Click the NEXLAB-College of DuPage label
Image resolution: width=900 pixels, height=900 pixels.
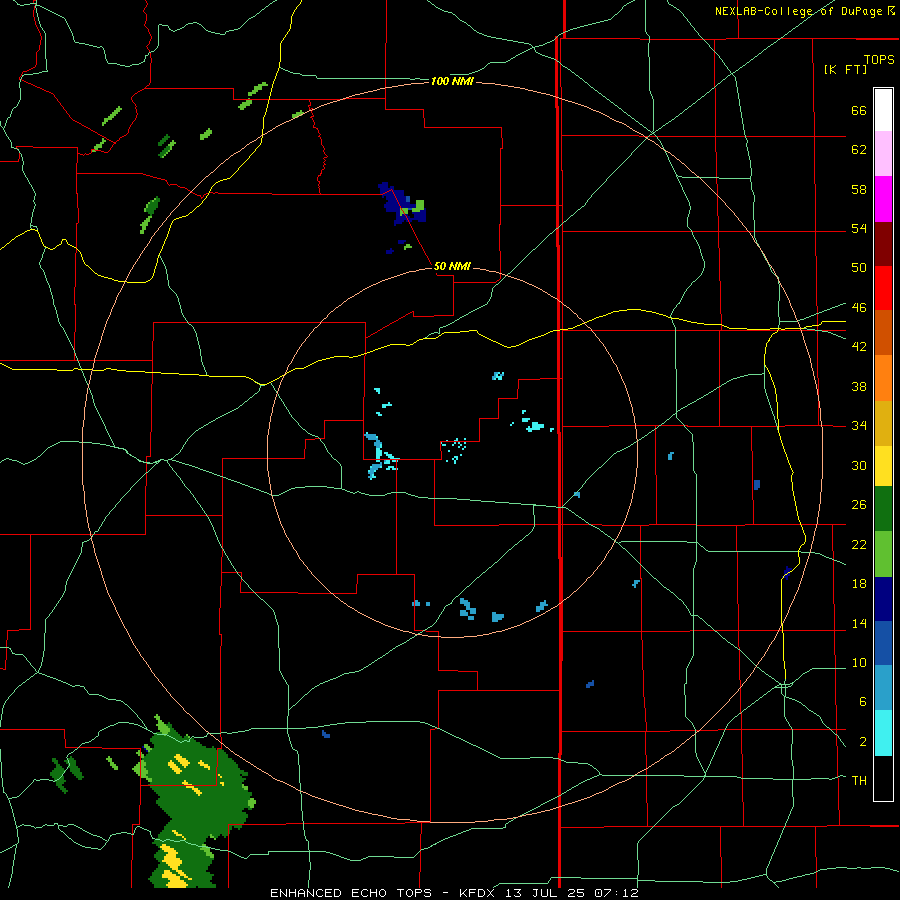point(798,11)
